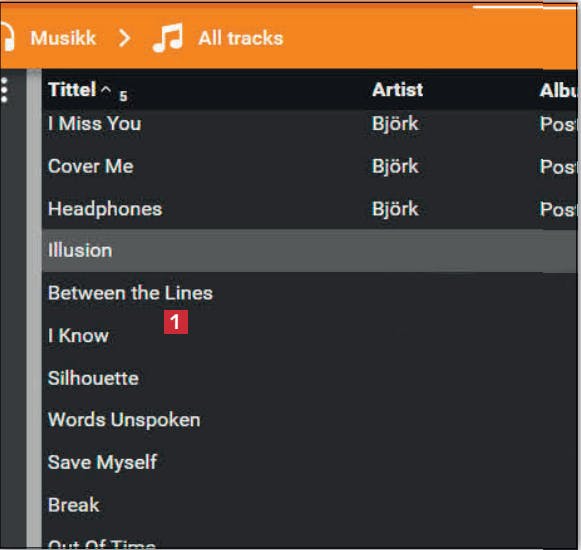
Task: Click the headphones icon beside Musikk
Action: pyautogui.click(x=7, y=38)
